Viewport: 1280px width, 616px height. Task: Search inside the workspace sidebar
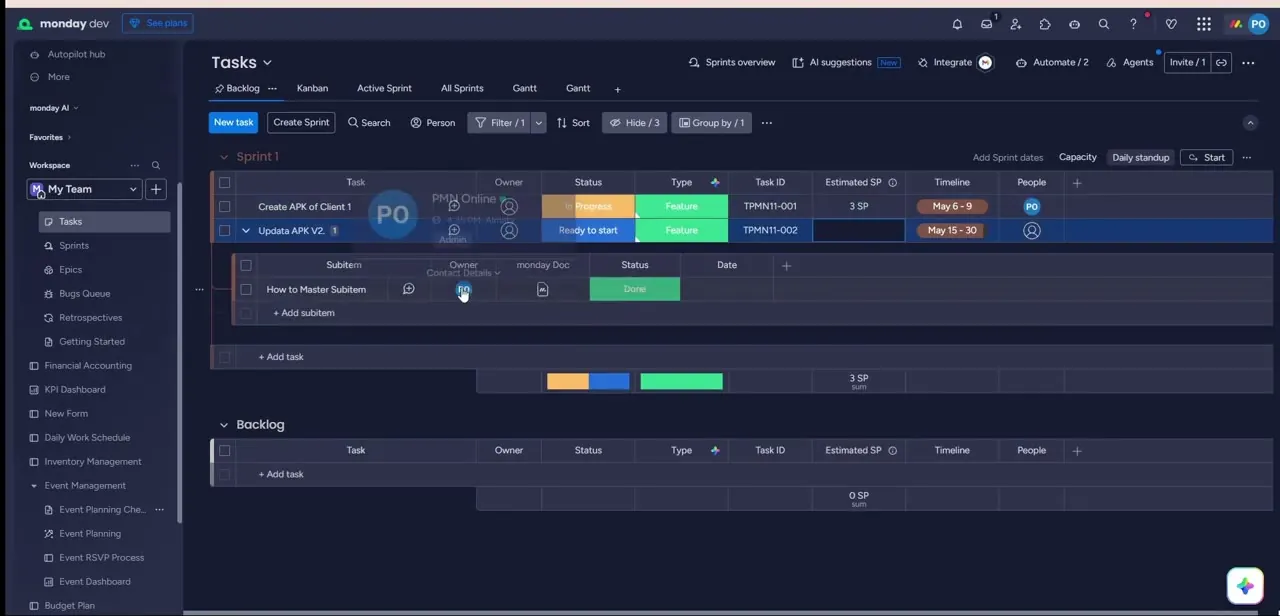click(x=156, y=165)
